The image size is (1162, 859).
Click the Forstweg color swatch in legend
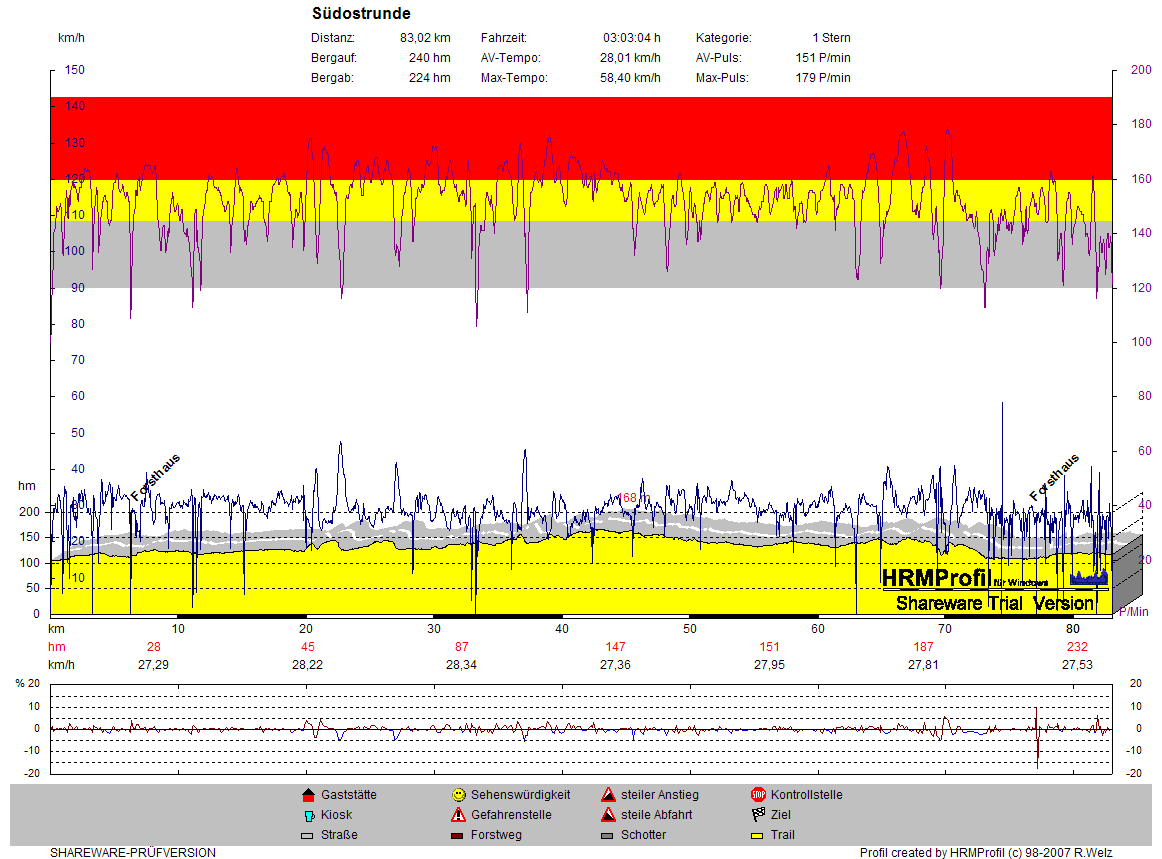coord(458,835)
